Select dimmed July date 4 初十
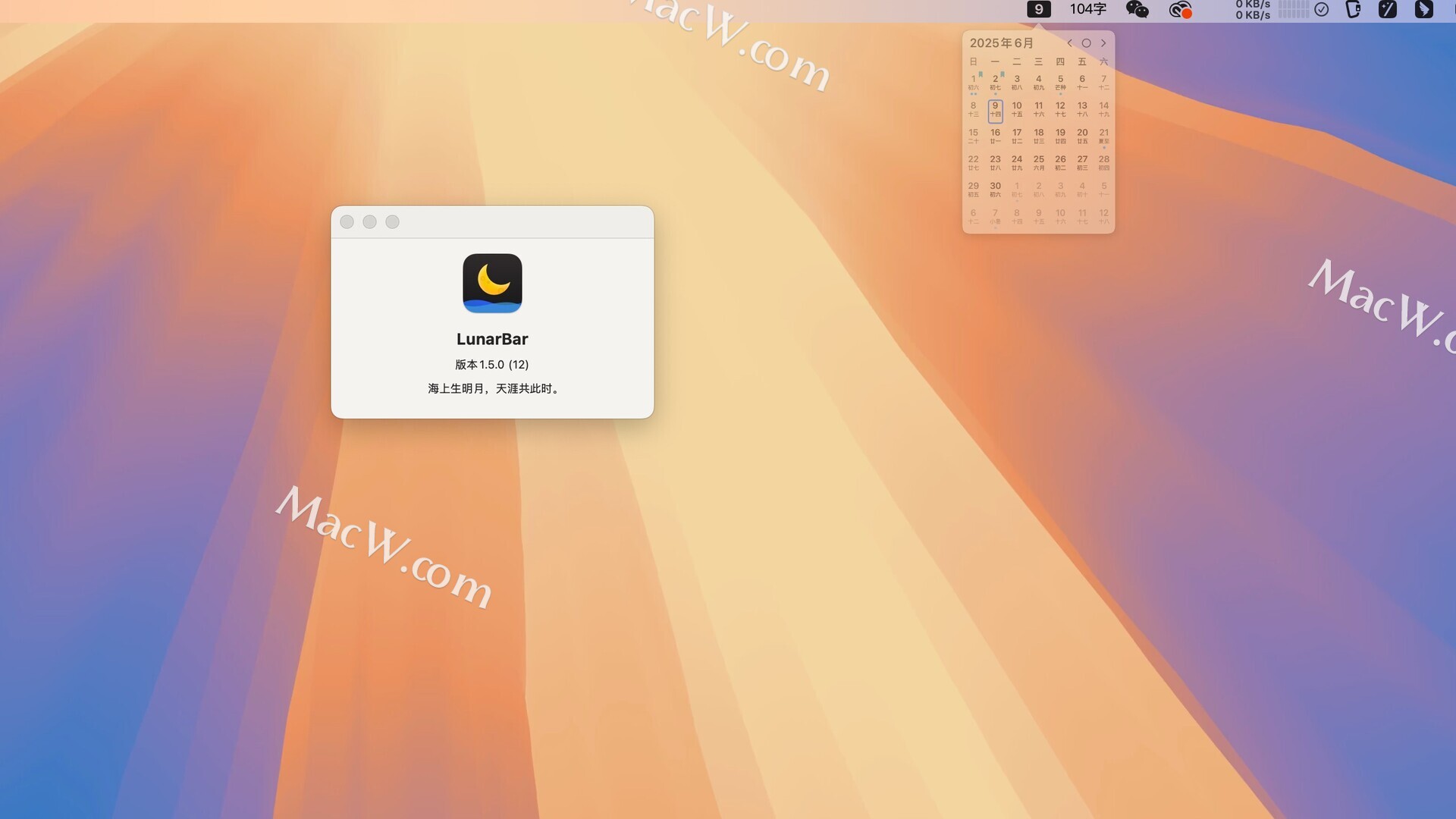Viewport: 1456px width, 819px height. [x=1082, y=190]
